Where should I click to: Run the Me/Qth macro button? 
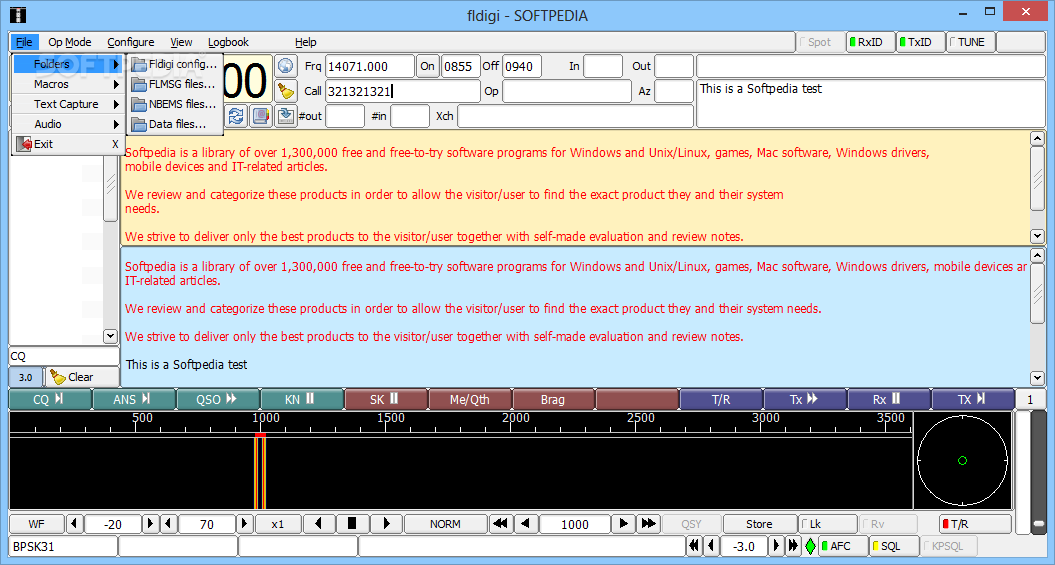coord(470,400)
